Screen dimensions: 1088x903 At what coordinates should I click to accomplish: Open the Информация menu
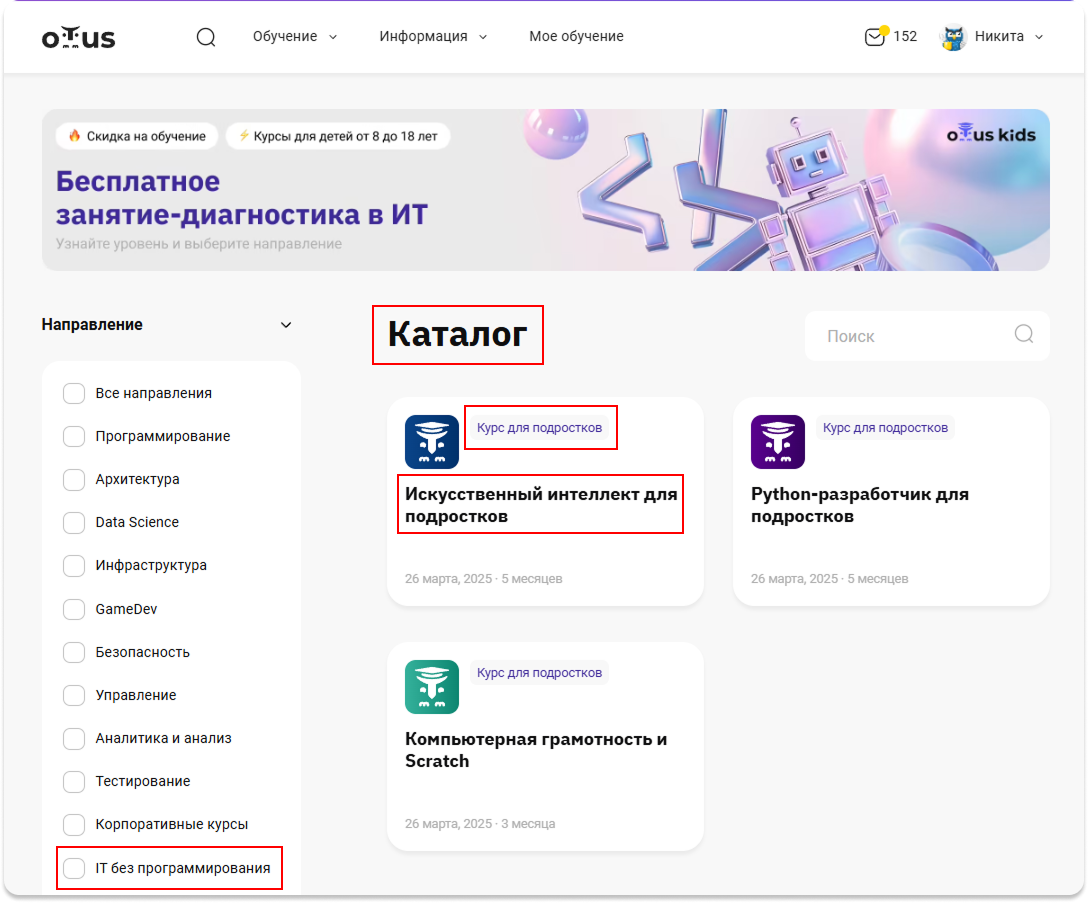tap(423, 36)
